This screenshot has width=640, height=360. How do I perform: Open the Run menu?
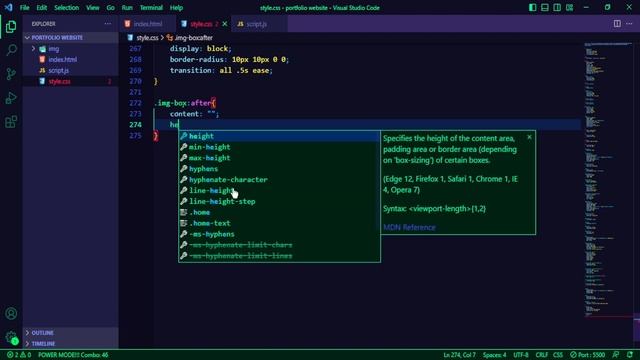coord(127,8)
